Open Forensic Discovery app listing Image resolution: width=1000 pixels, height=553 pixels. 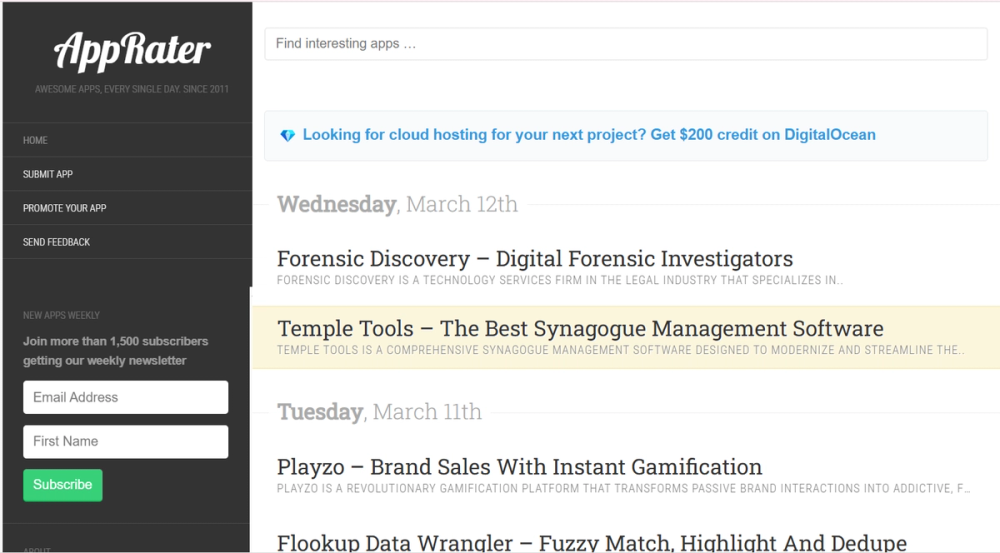click(534, 258)
